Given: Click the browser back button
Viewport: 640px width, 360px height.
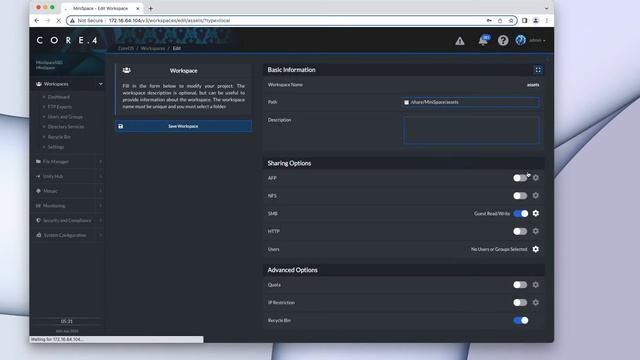Looking at the screenshot, I should coord(37,20).
